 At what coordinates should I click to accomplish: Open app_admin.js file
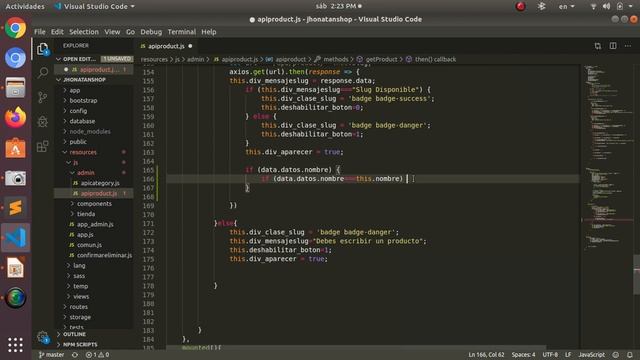[x=95, y=224]
